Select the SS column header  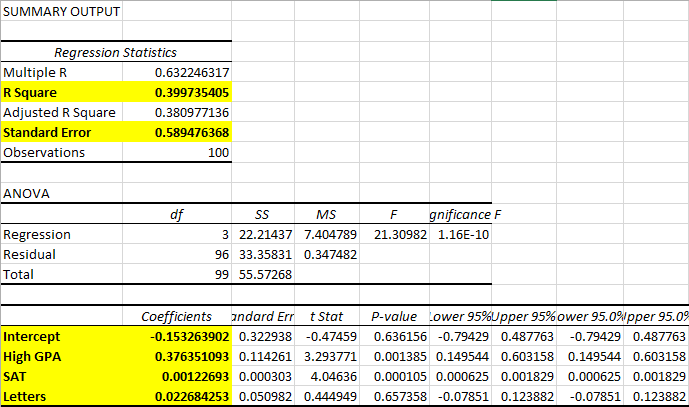[x=263, y=214]
